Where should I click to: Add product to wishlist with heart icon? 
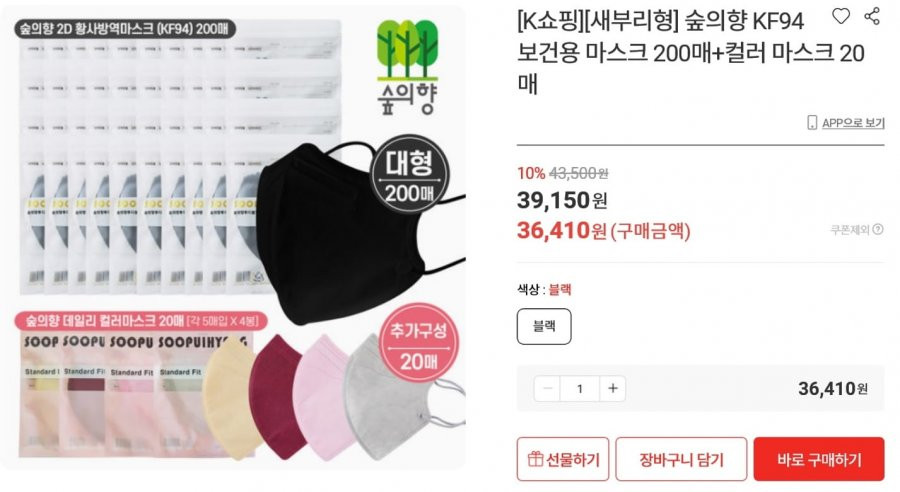[840, 17]
